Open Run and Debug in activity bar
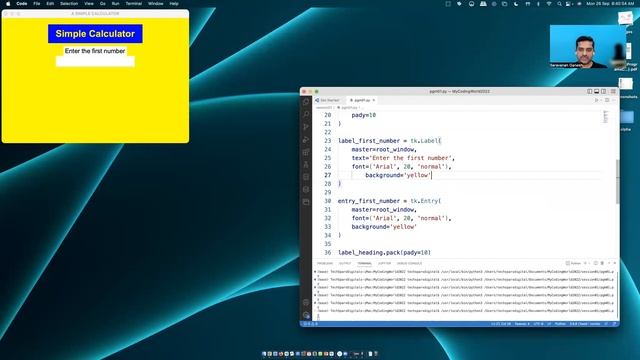 (306, 140)
